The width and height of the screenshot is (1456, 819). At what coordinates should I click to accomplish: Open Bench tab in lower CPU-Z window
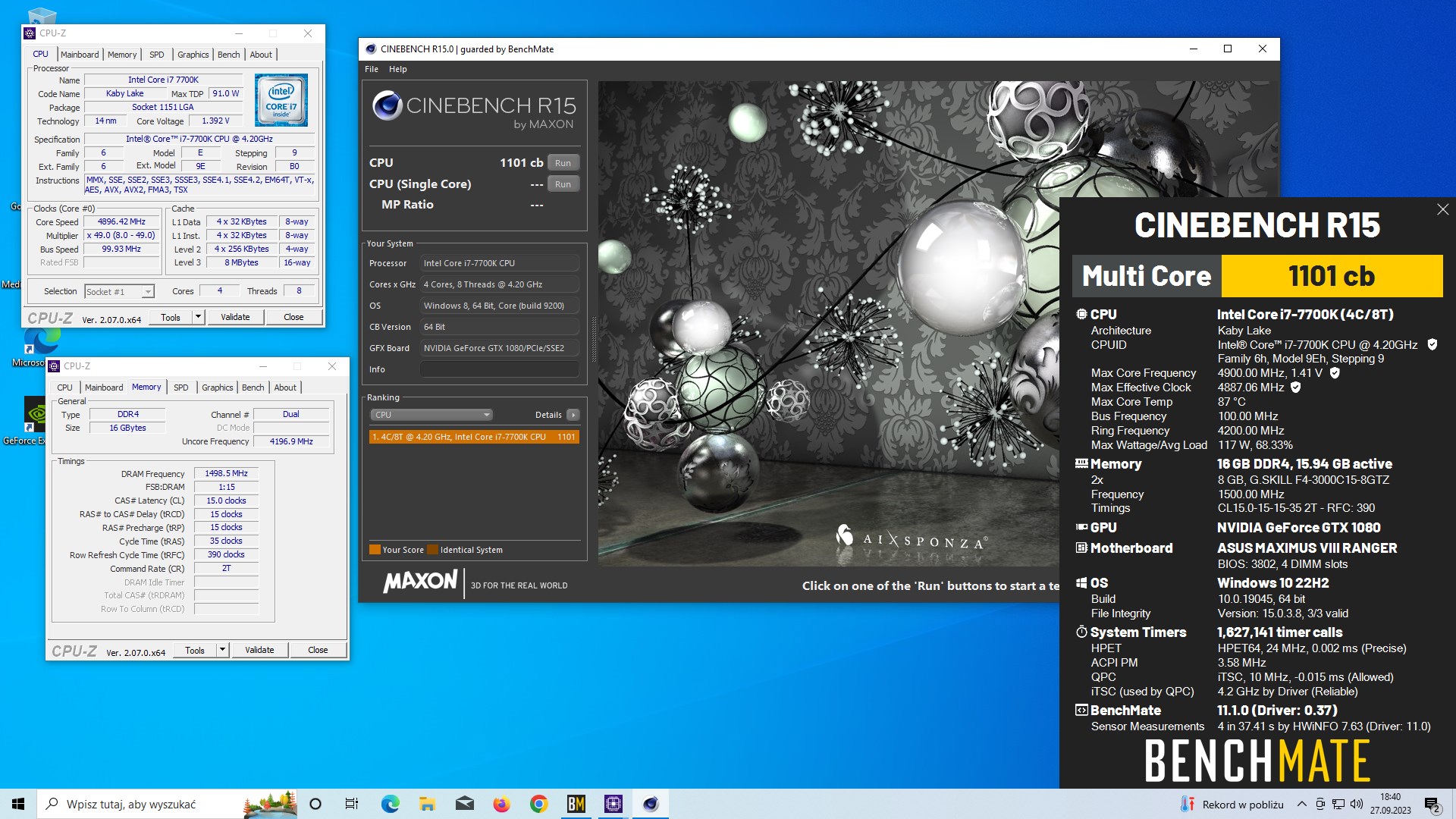tap(253, 388)
